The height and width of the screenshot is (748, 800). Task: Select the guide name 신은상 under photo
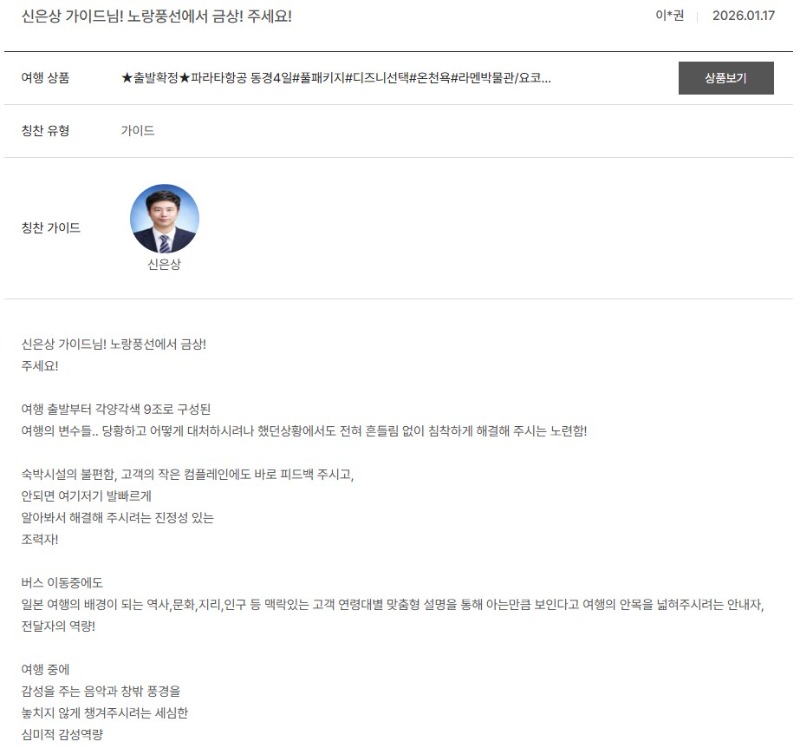click(x=164, y=264)
